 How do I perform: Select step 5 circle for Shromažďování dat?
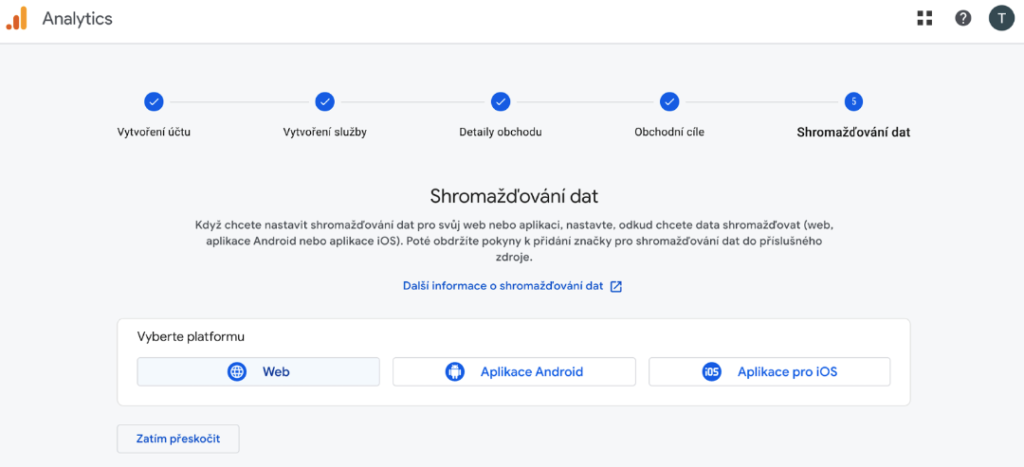tap(853, 101)
